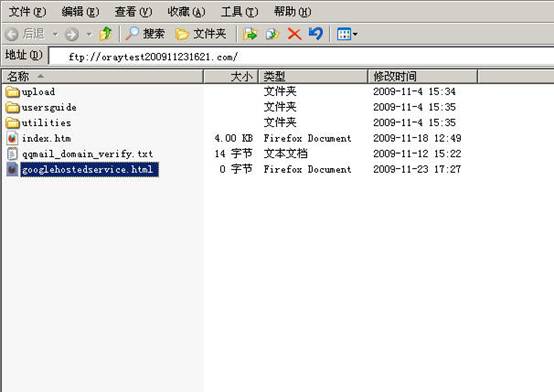Open the Back history dropdown arrow
The width and height of the screenshot is (554, 392).
(x=55, y=34)
